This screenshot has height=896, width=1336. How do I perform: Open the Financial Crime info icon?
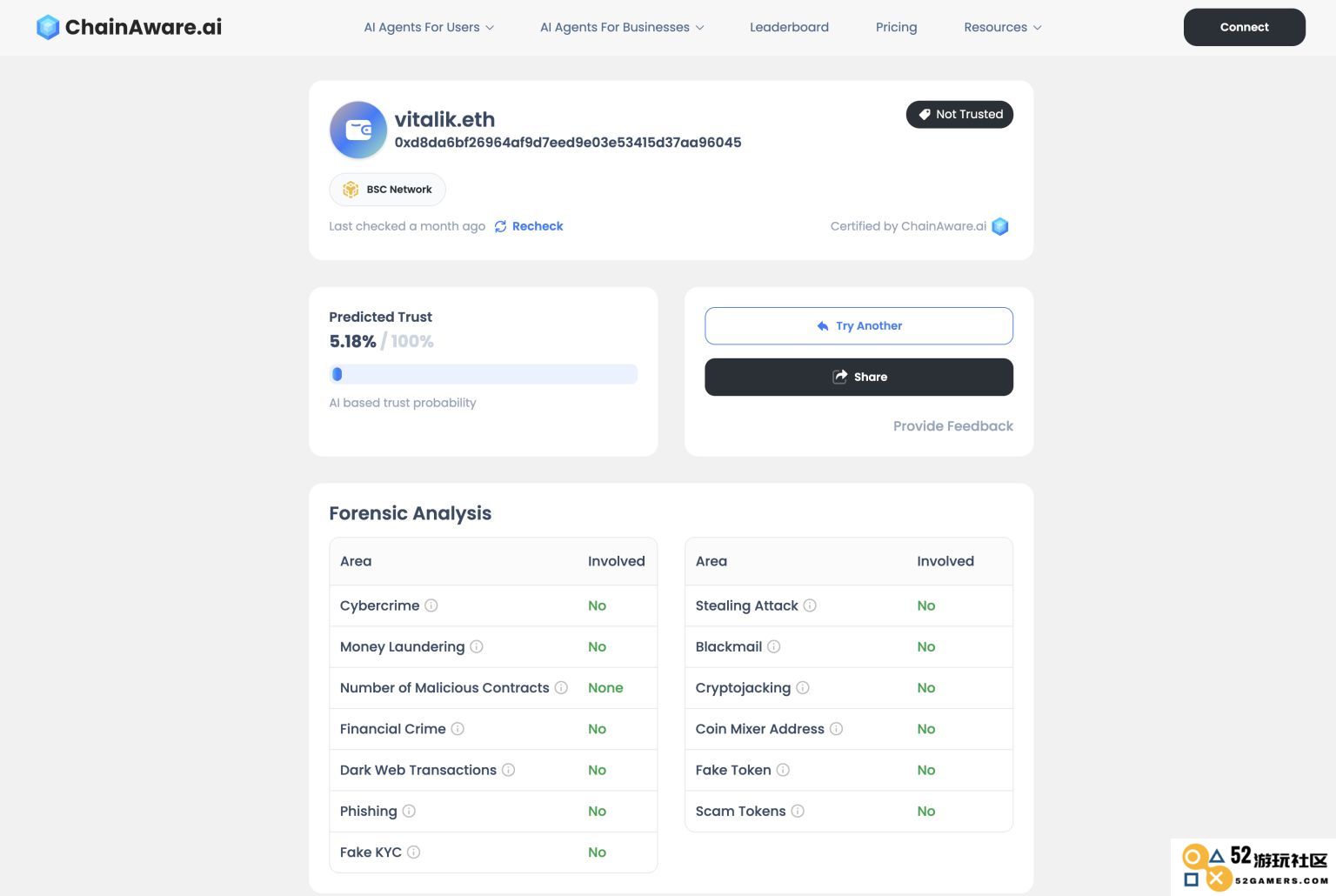click(458, 729)
